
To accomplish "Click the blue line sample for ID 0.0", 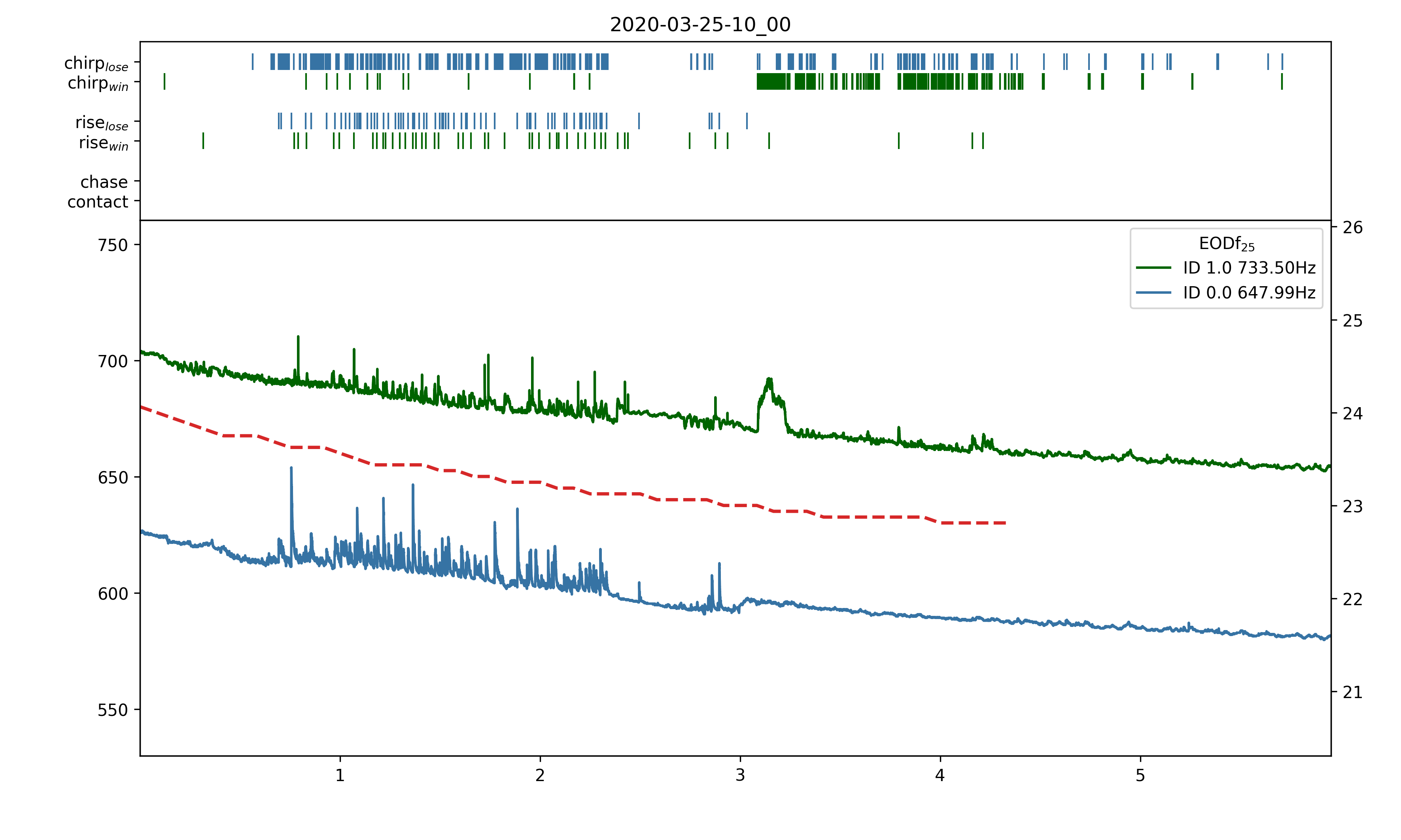I will 1153,293.
